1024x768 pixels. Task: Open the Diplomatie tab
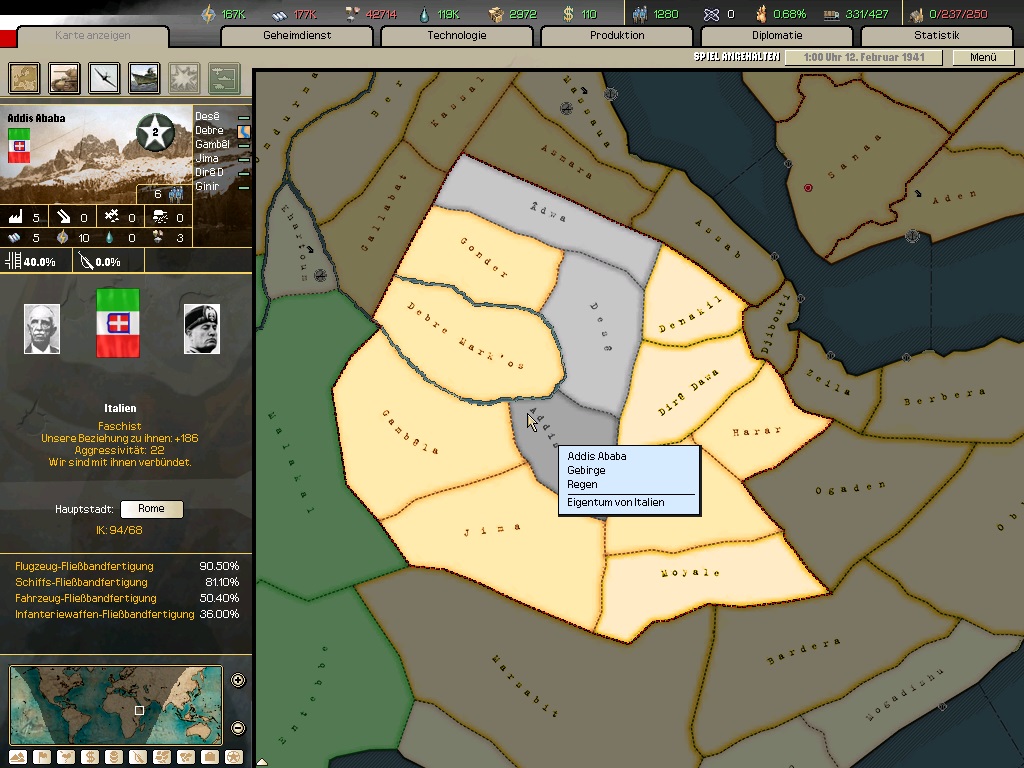776,36
